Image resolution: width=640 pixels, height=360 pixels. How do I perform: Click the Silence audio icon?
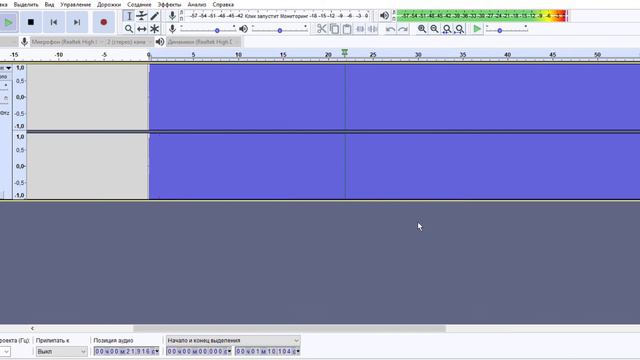pyautogui.click(x=373, y=29)
